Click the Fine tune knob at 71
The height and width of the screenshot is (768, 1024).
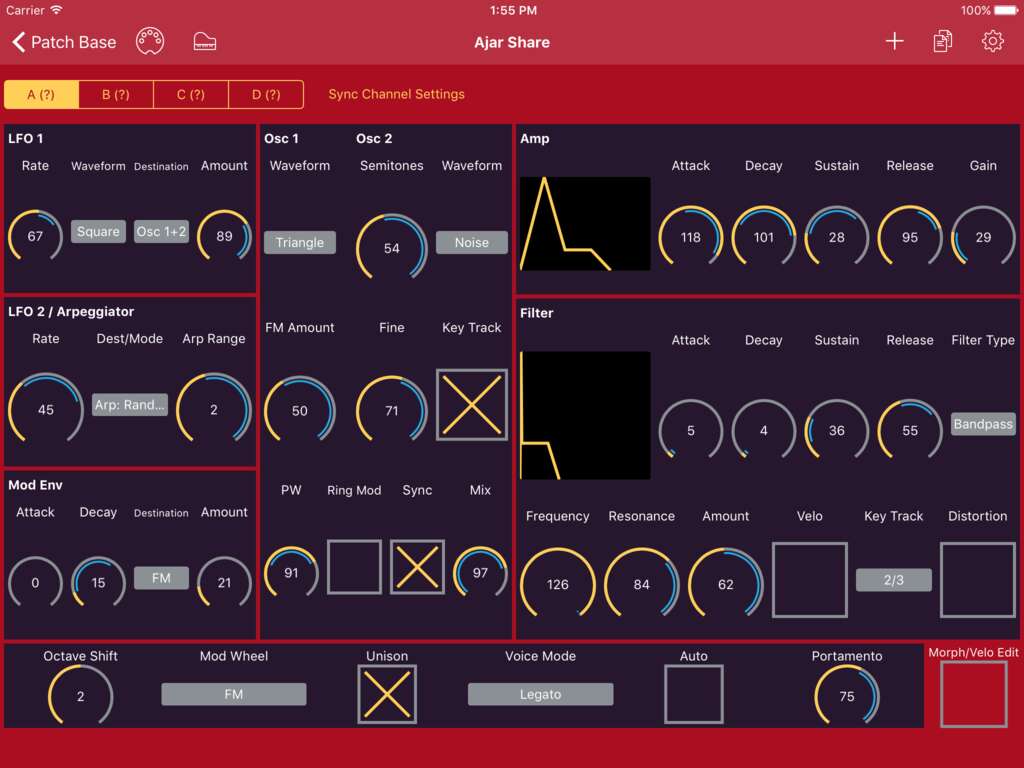click(391, 411)
